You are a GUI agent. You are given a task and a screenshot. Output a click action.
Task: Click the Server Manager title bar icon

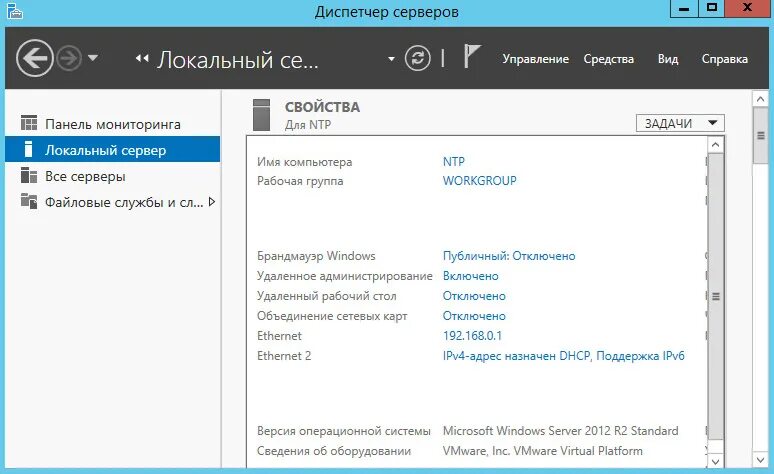click(15, 10)
